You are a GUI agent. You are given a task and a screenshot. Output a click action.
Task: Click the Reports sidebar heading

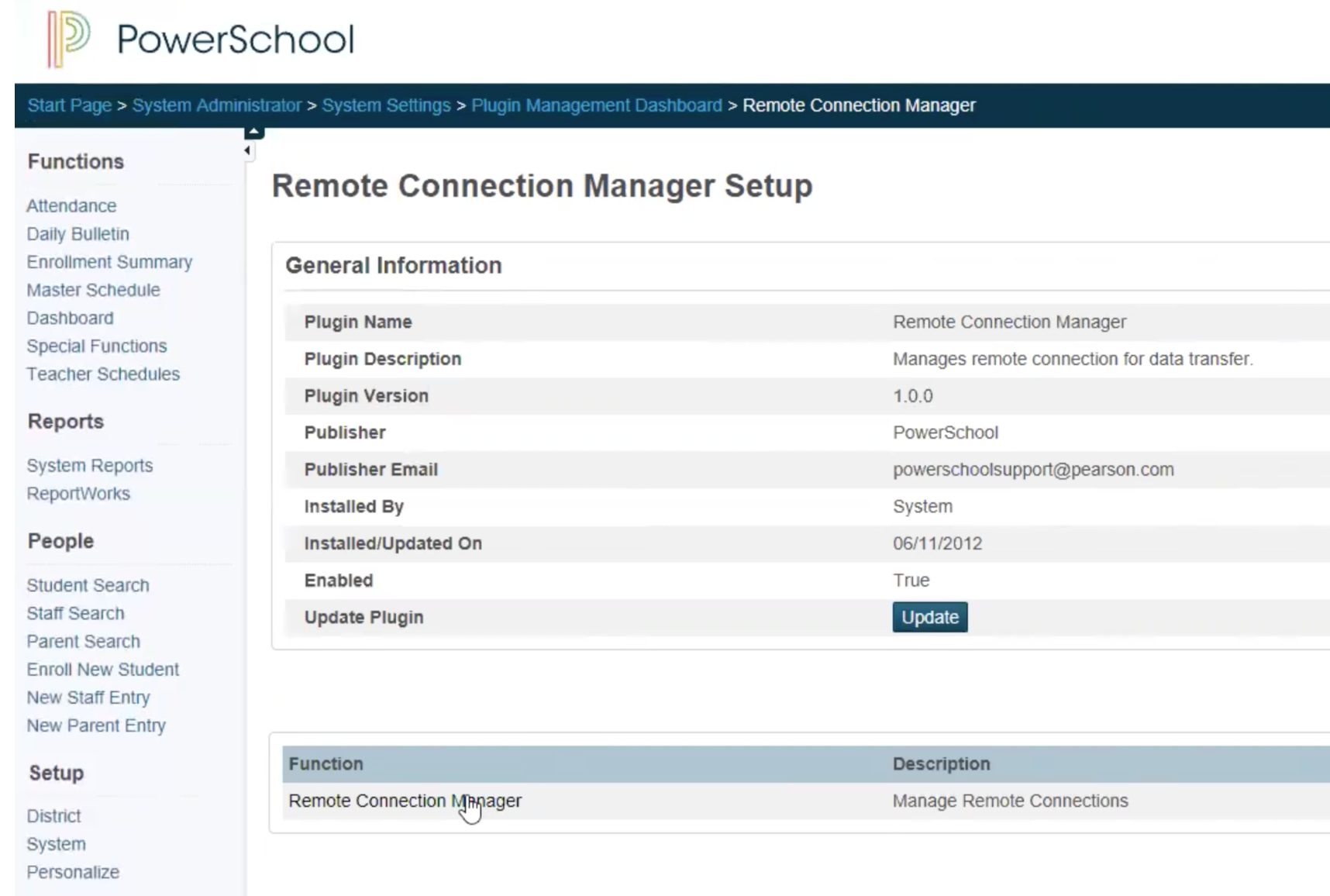pos(66,421)
